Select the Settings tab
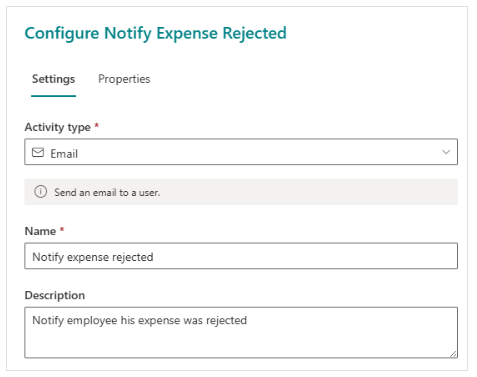This screenshot has width=477, height=377. click(x=53, y=79)
